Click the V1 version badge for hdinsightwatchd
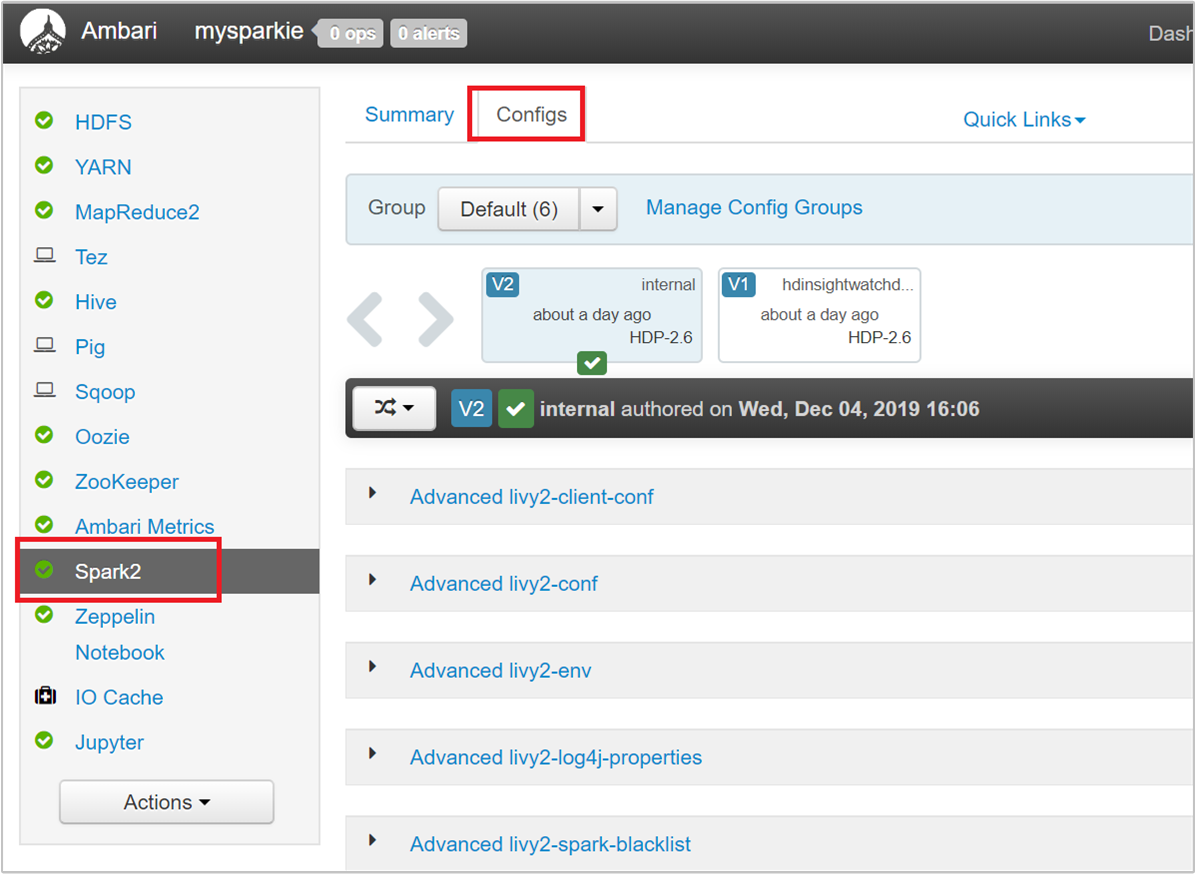 point(738,284)
